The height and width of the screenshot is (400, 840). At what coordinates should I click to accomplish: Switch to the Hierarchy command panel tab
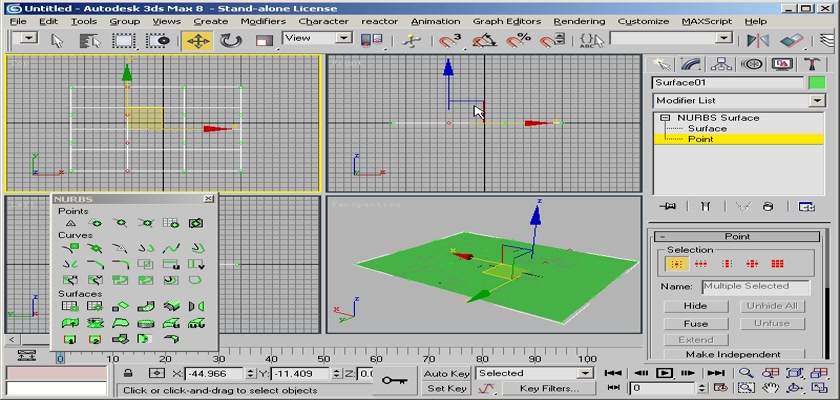722,64
